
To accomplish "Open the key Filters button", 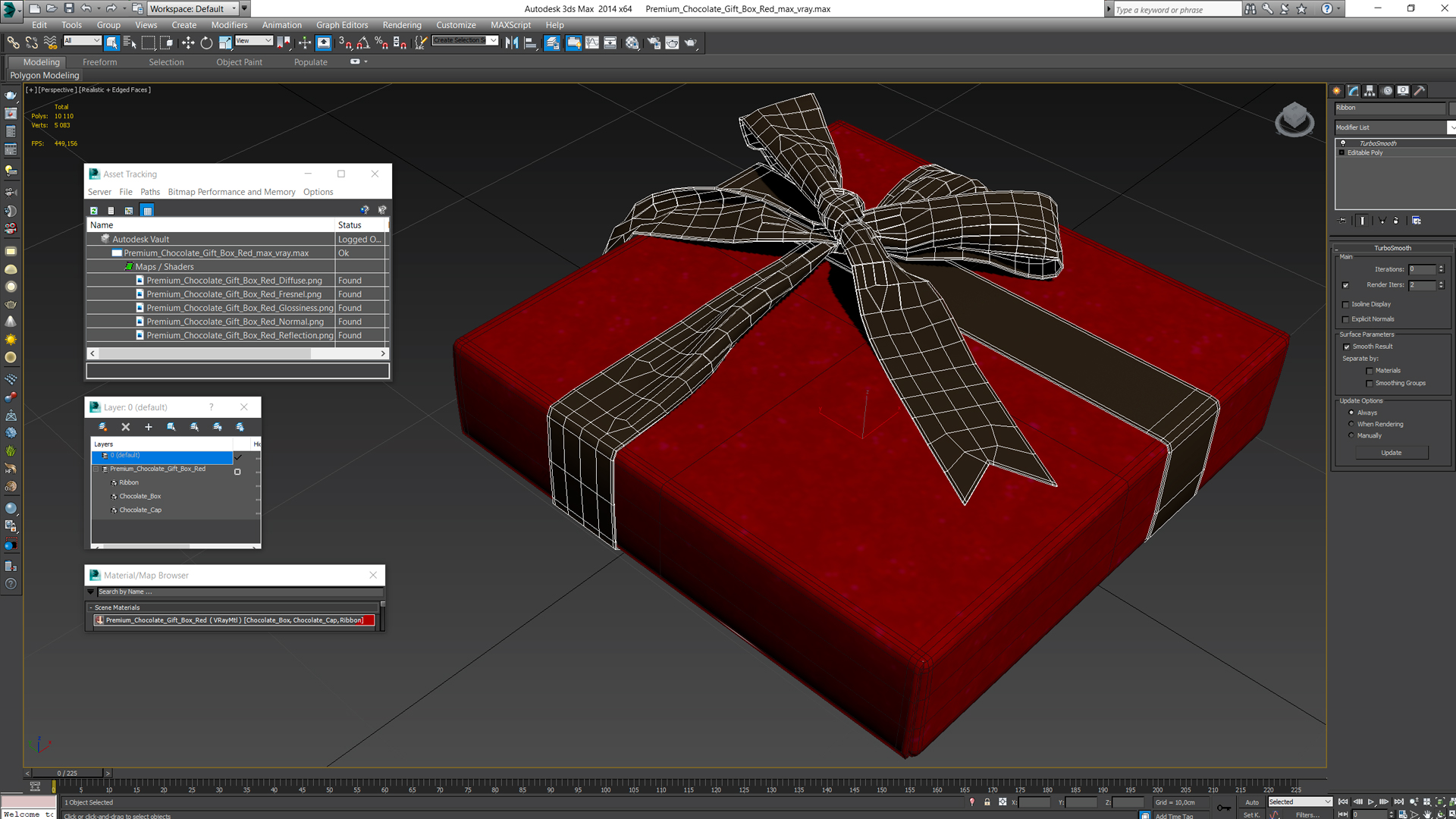I will 1307,814.
